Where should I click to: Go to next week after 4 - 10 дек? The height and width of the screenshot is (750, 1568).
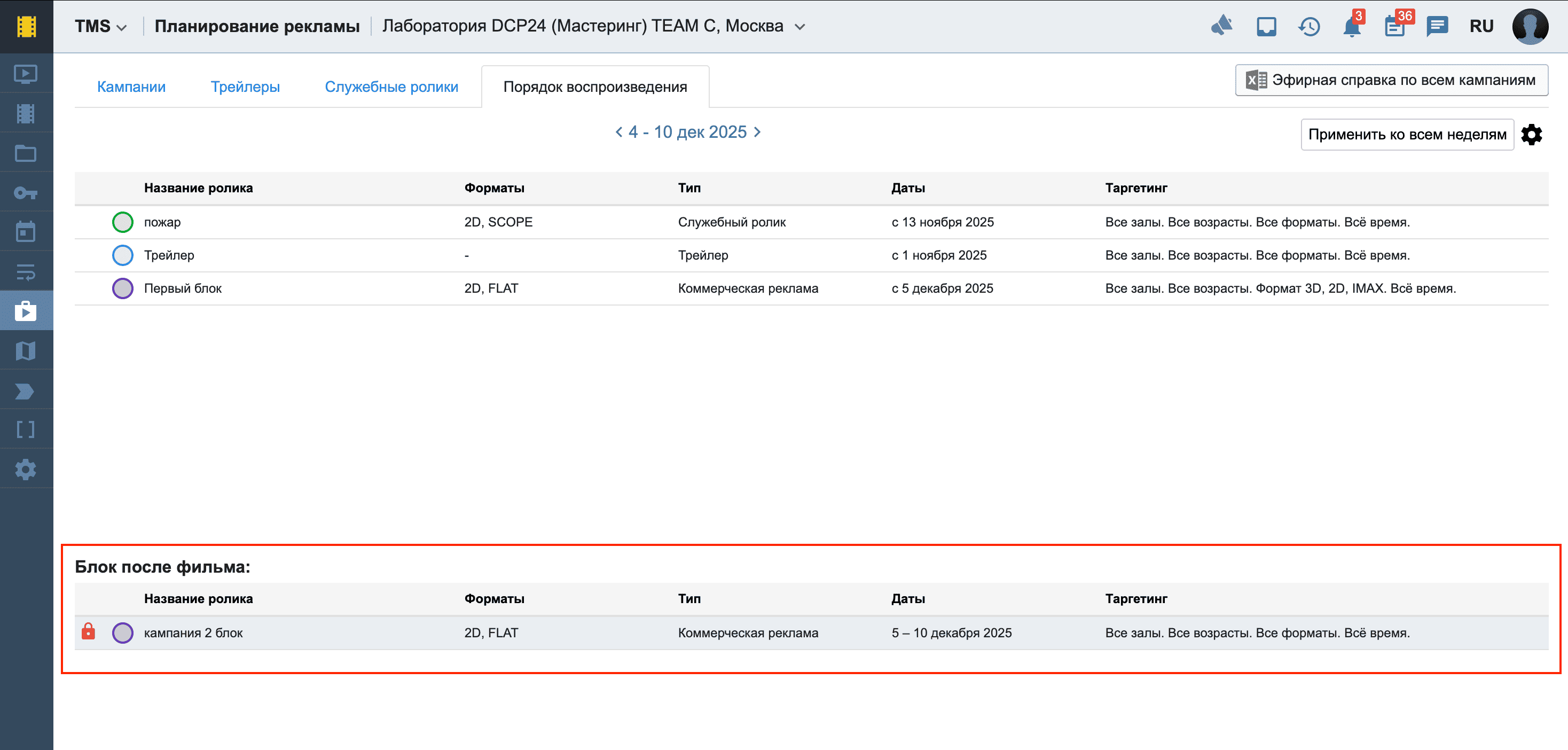tap(758, 131)
